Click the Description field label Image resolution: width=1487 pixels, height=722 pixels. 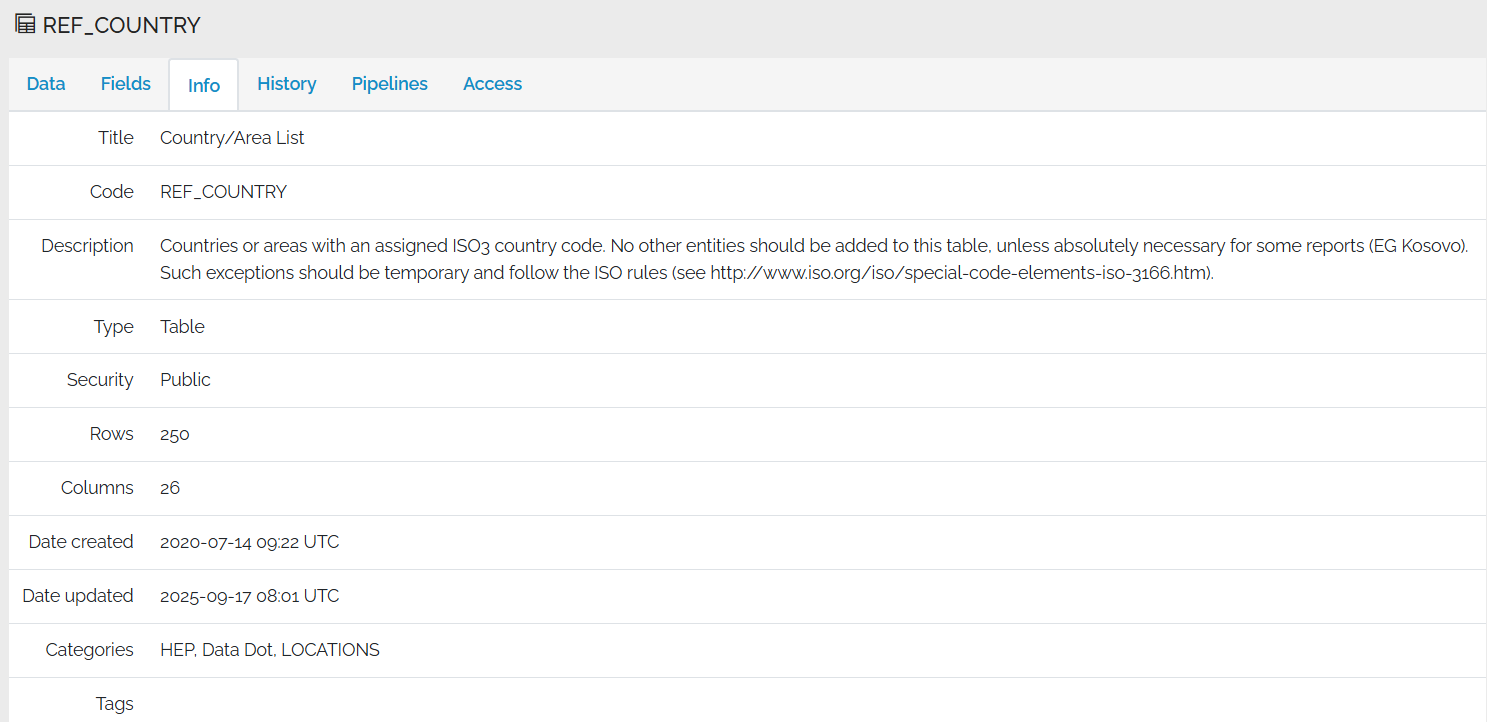click(x=87, y=244)
